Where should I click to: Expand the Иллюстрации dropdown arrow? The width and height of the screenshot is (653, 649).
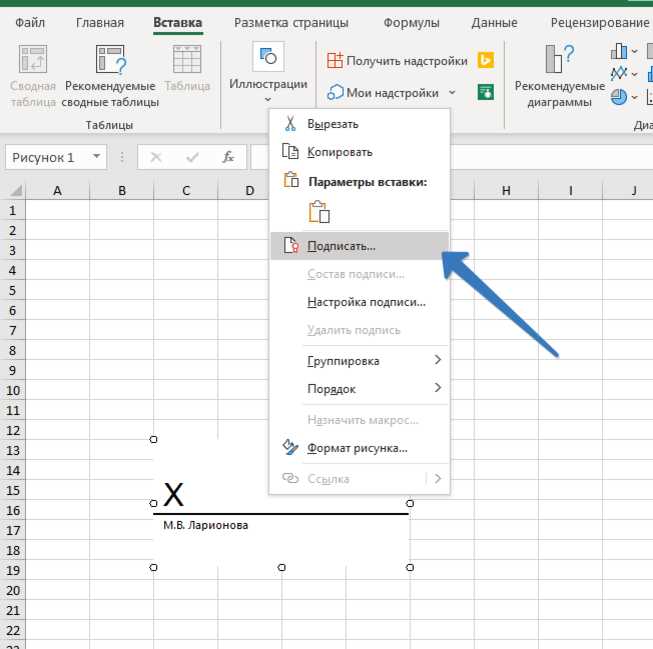click(x=268, y=100)
